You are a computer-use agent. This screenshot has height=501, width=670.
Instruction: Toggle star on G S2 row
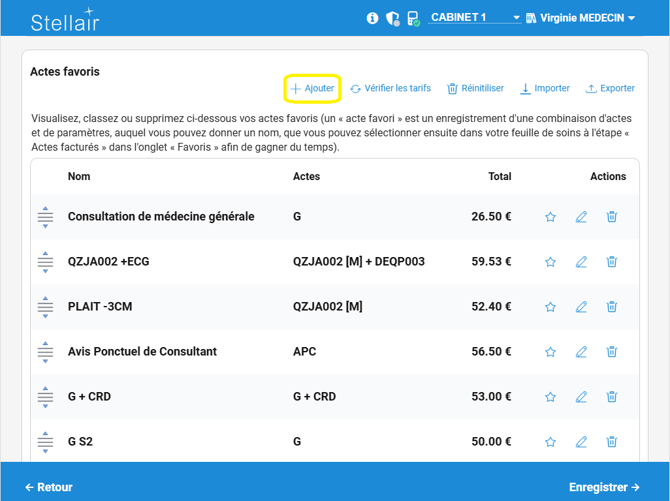[x=550, y=442]
